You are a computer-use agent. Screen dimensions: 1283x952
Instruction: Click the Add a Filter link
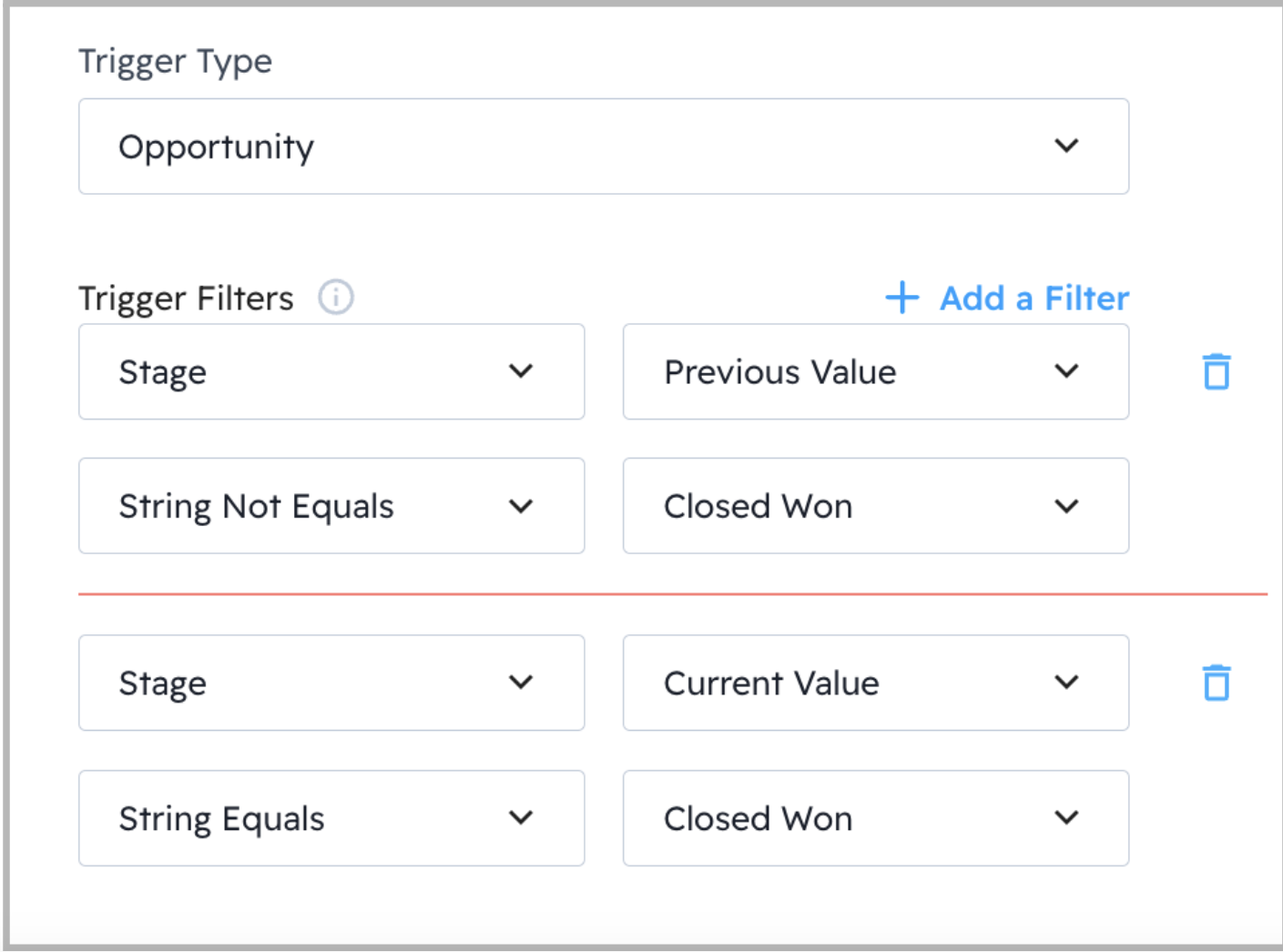coord(1034,298)
